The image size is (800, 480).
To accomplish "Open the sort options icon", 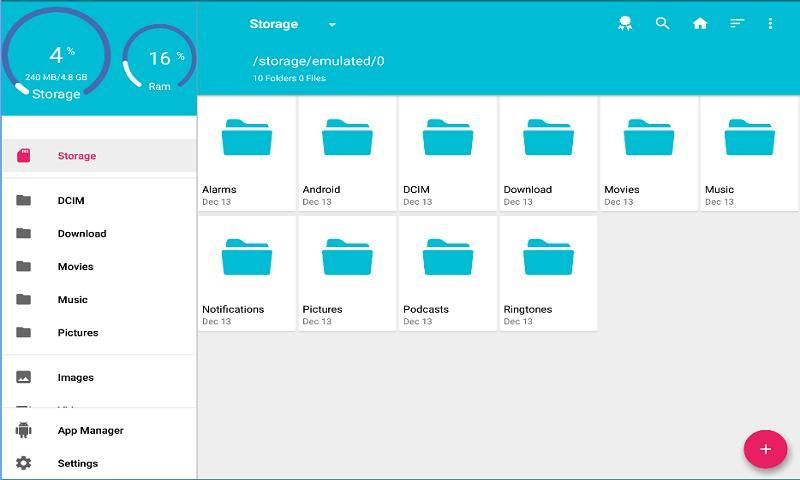I will 737,24.
